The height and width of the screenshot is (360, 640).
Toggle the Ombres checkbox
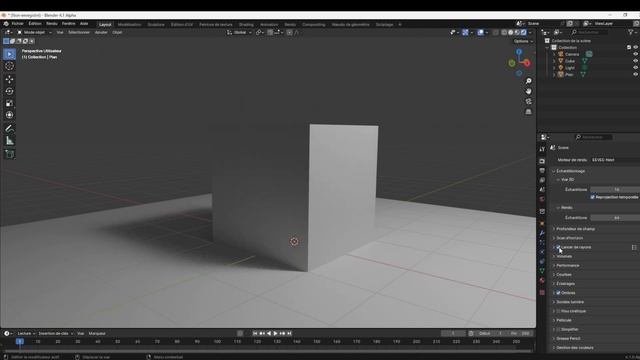point(558,293)
